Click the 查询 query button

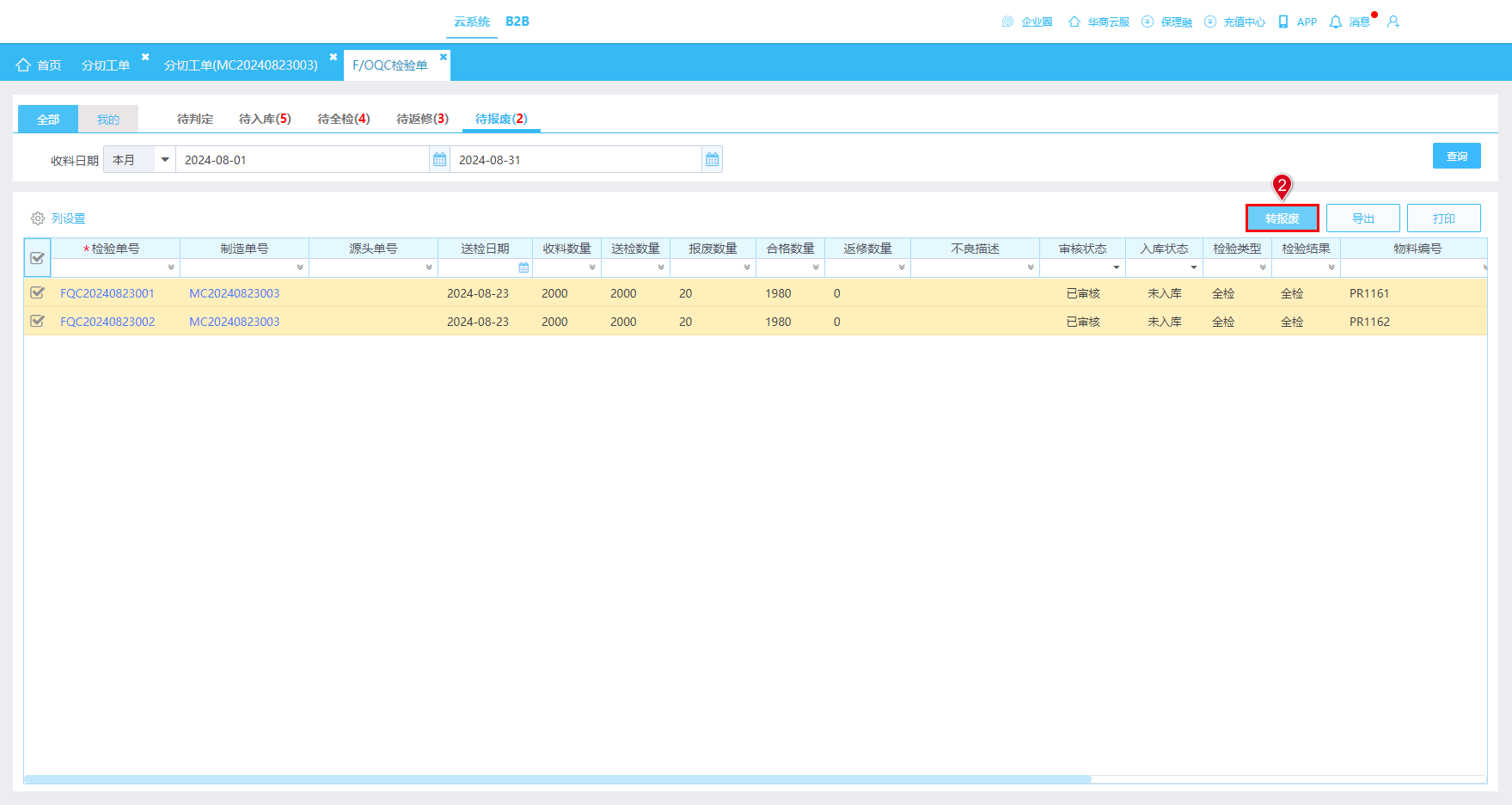[1457, 156]
